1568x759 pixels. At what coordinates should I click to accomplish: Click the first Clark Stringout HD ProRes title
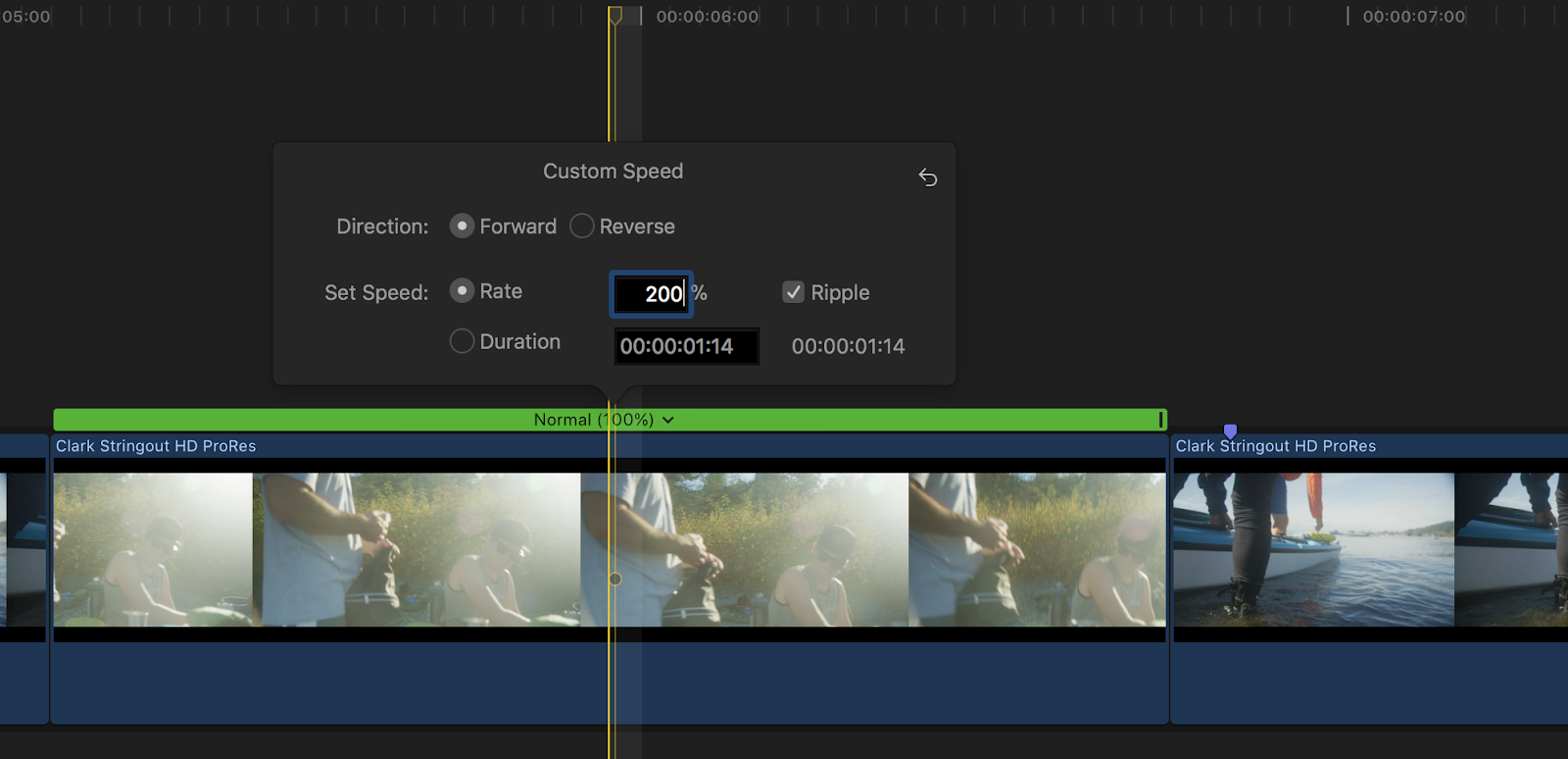(x=156, y=446)
